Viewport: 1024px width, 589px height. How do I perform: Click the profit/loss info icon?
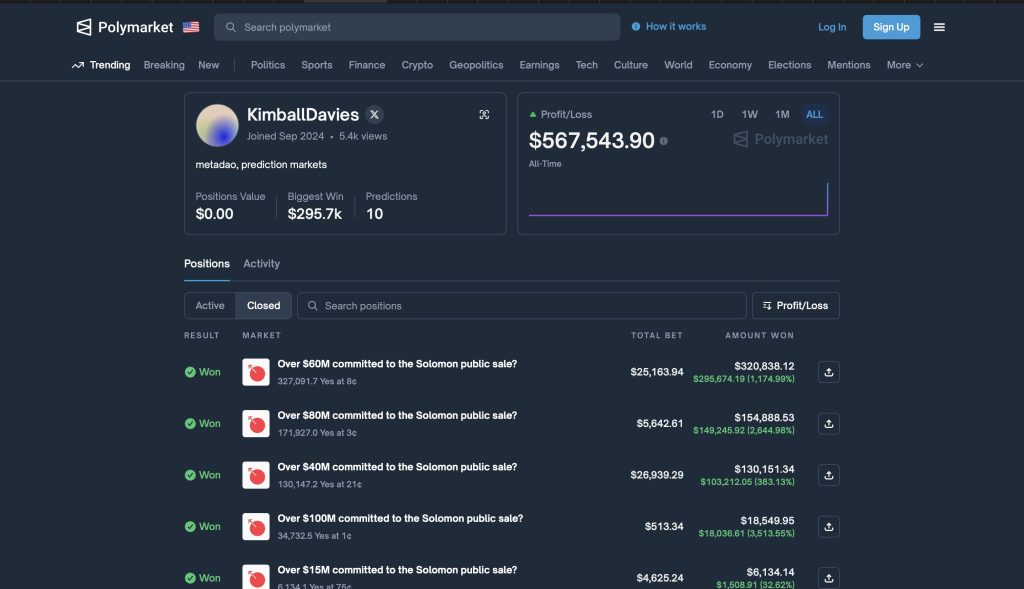pos(664,141)
